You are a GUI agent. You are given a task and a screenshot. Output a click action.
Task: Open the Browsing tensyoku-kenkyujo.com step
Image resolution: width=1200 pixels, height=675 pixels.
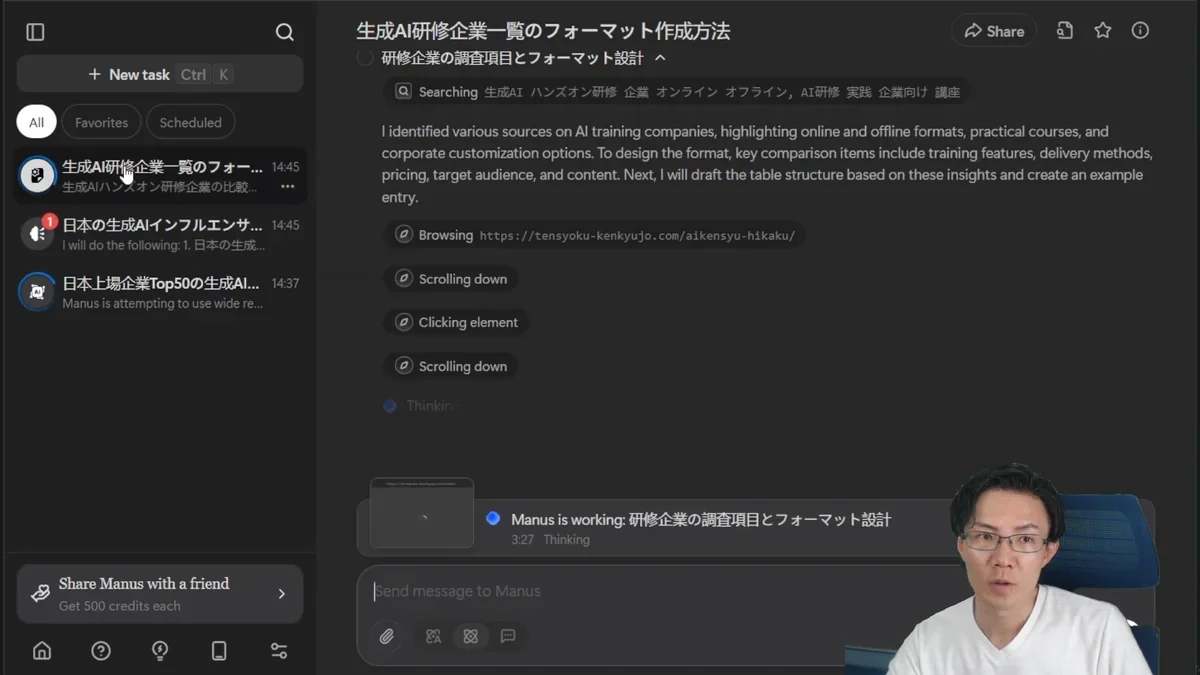pyautogui.click(x=594, y=235)
